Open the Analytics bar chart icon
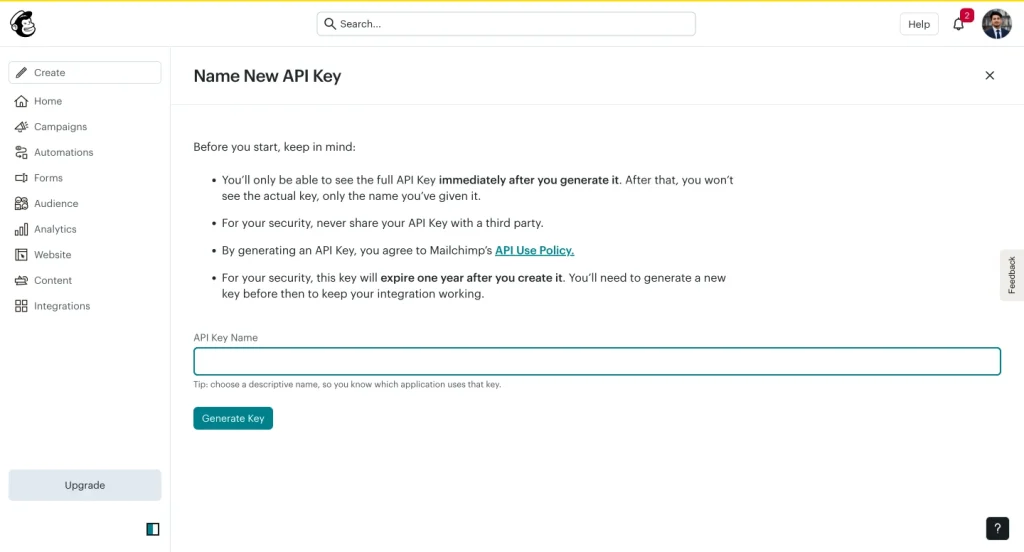 21,229
